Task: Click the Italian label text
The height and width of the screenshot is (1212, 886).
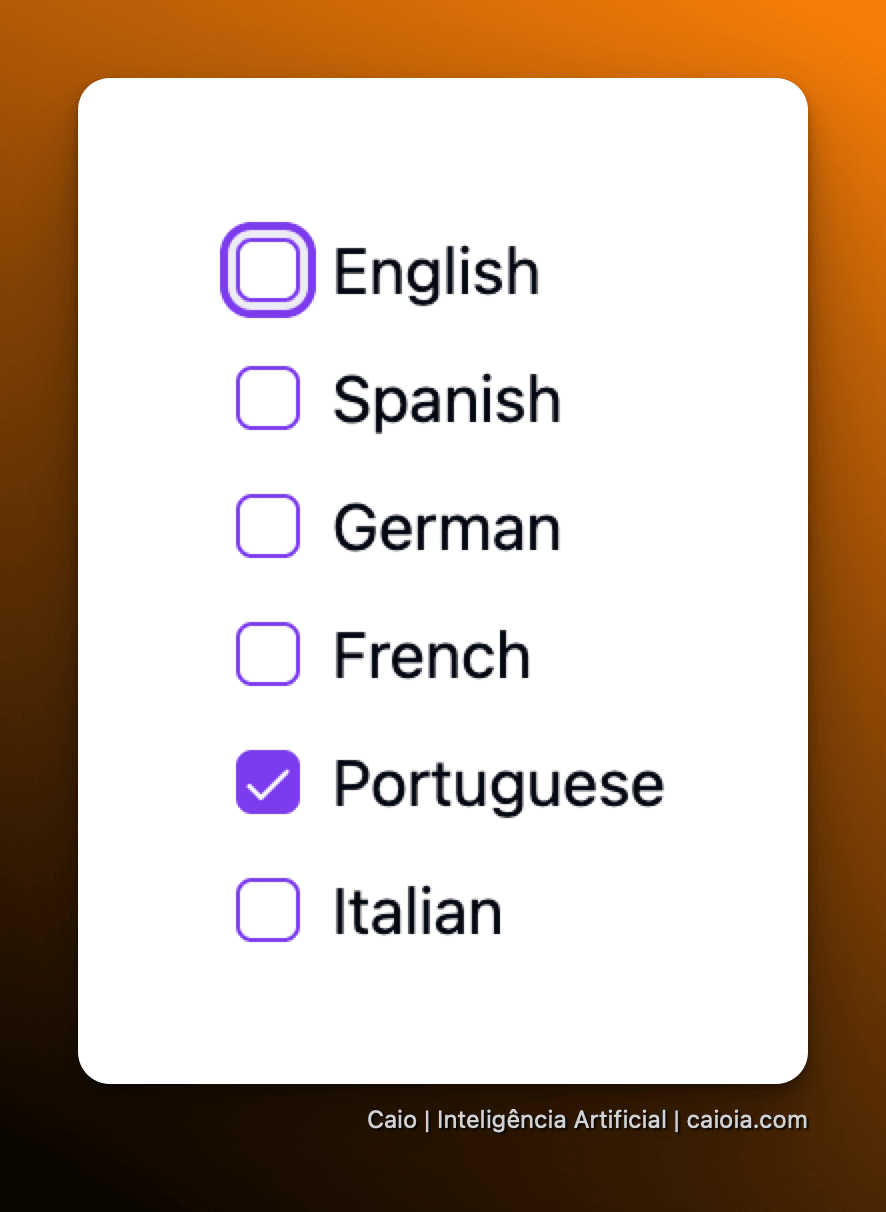Action: 418,911
